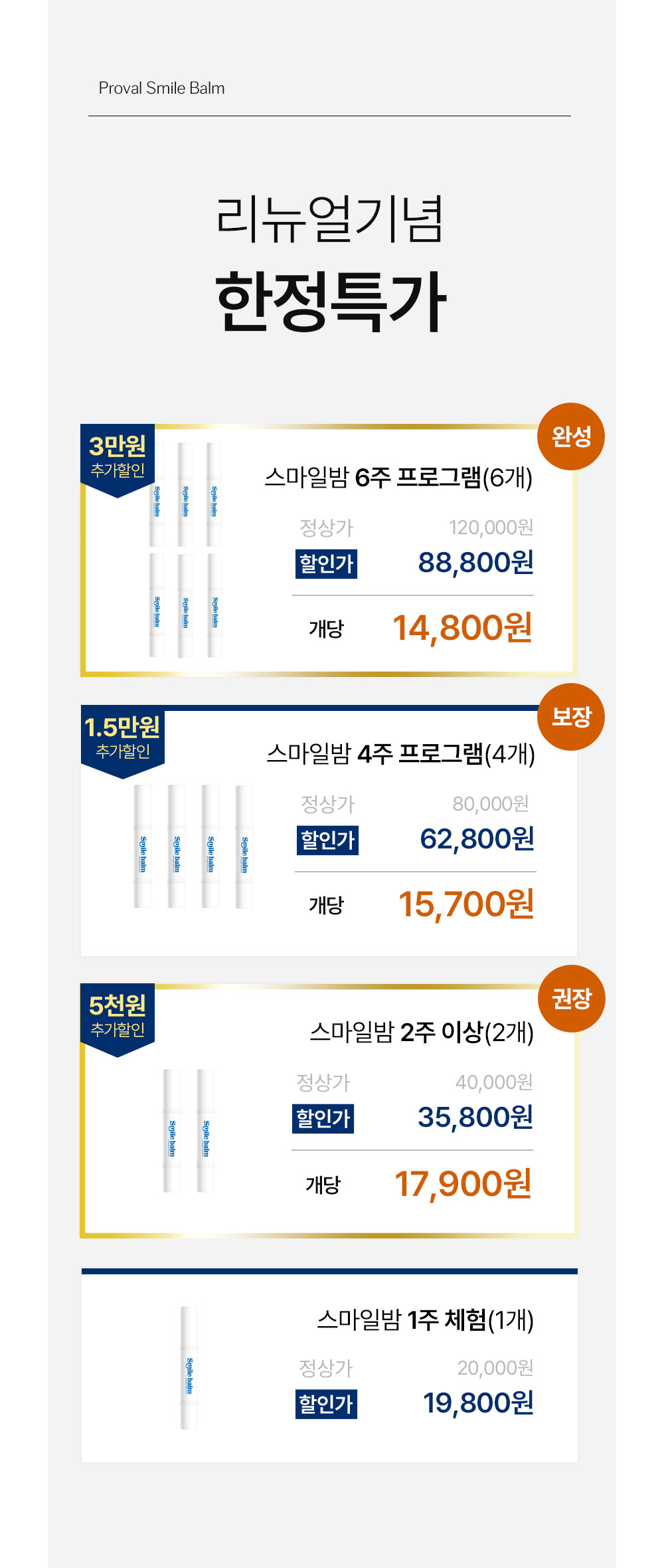Open the 스마일밤 2주 이상(2개) title
The height and width of the screenshot is (1568, 664).
coord(422,1032)
